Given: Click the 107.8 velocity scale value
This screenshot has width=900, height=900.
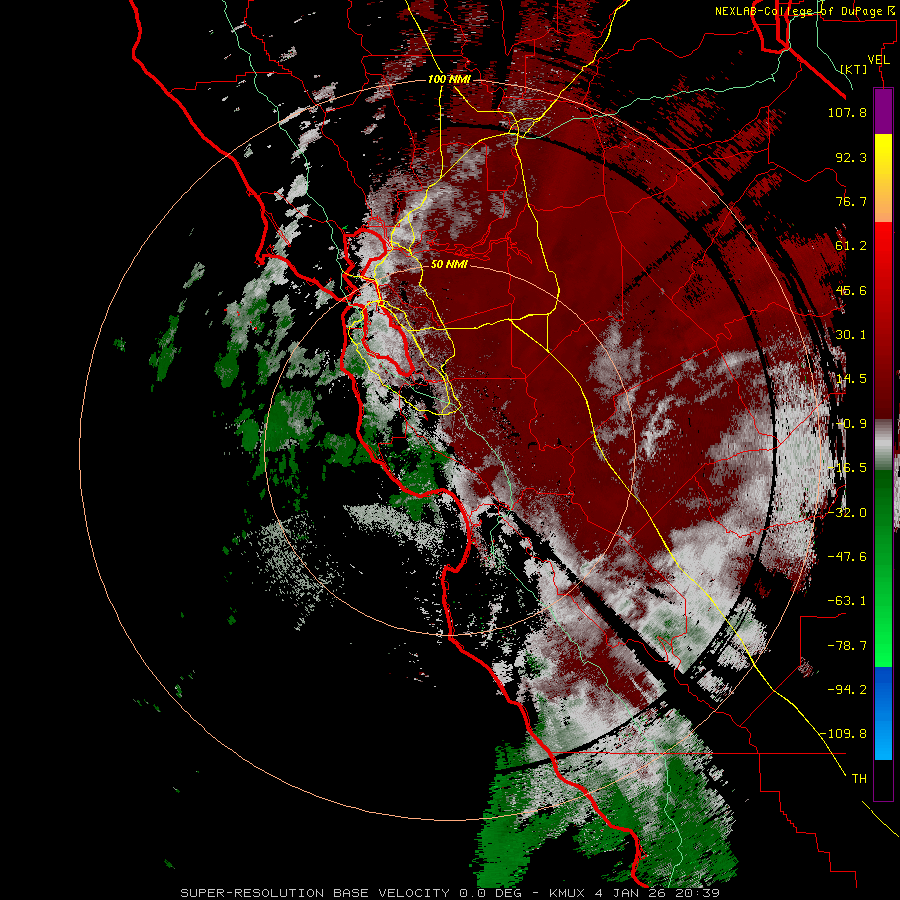Looking at the screenshot, I should click(x=847, y=112).
